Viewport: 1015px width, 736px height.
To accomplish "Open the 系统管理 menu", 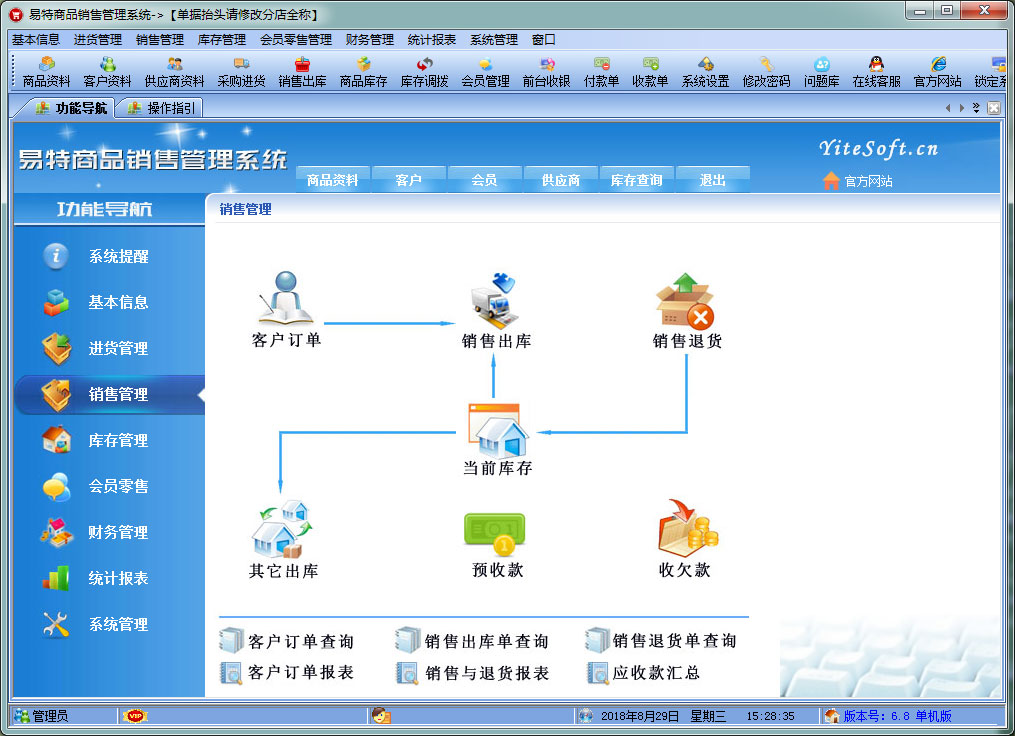I will (x=494, y=39).
